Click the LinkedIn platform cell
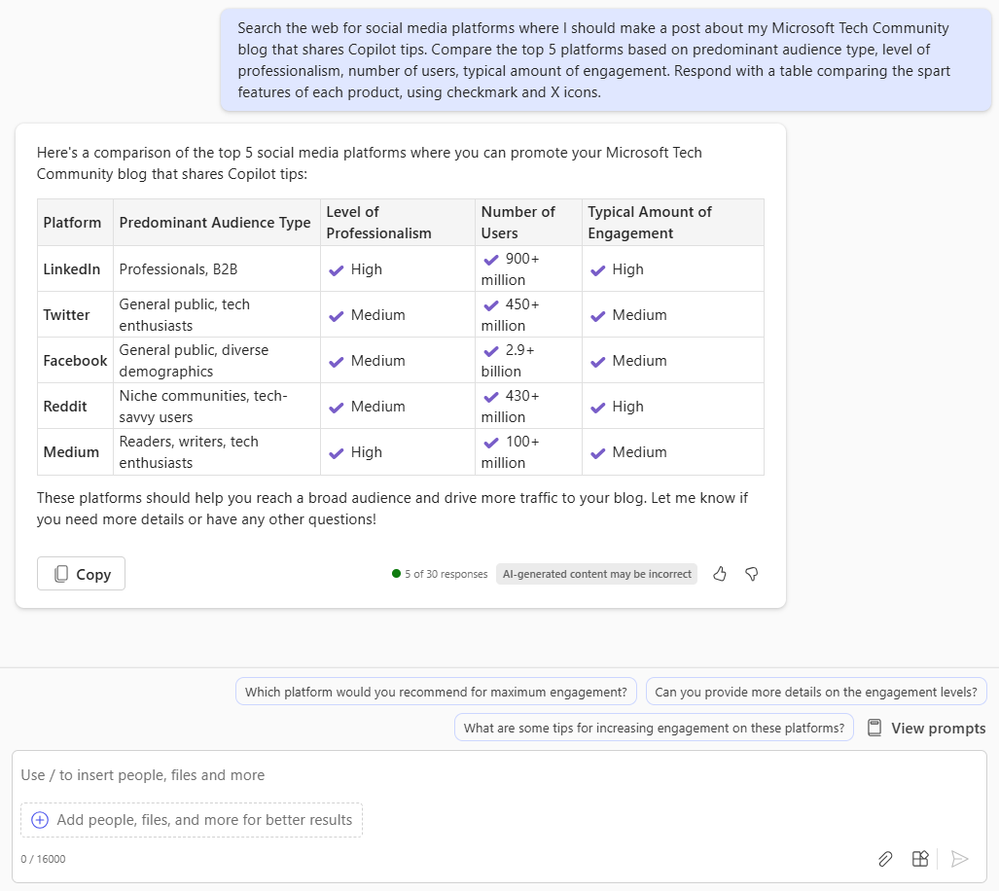The height and width of the screenshot is (891, 999). coord(75,269)
